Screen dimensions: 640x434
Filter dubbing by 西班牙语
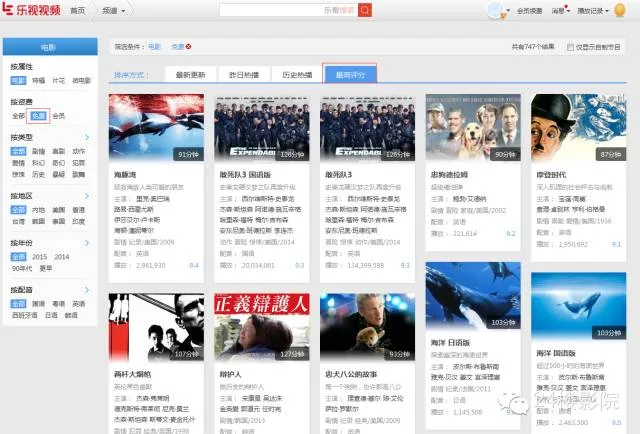[x=24, y=315]
